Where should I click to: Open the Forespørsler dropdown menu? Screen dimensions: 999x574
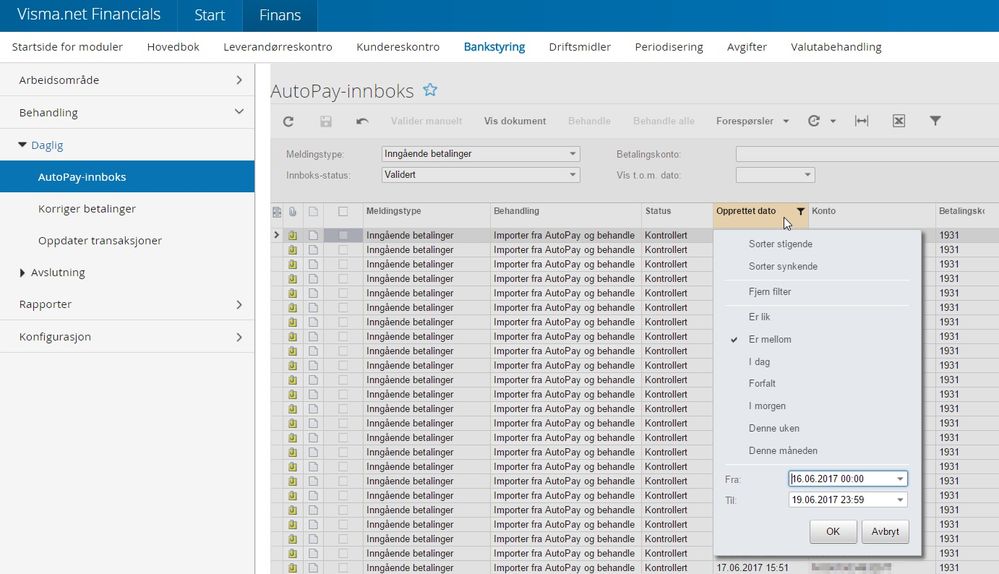(x=752, y=121)
